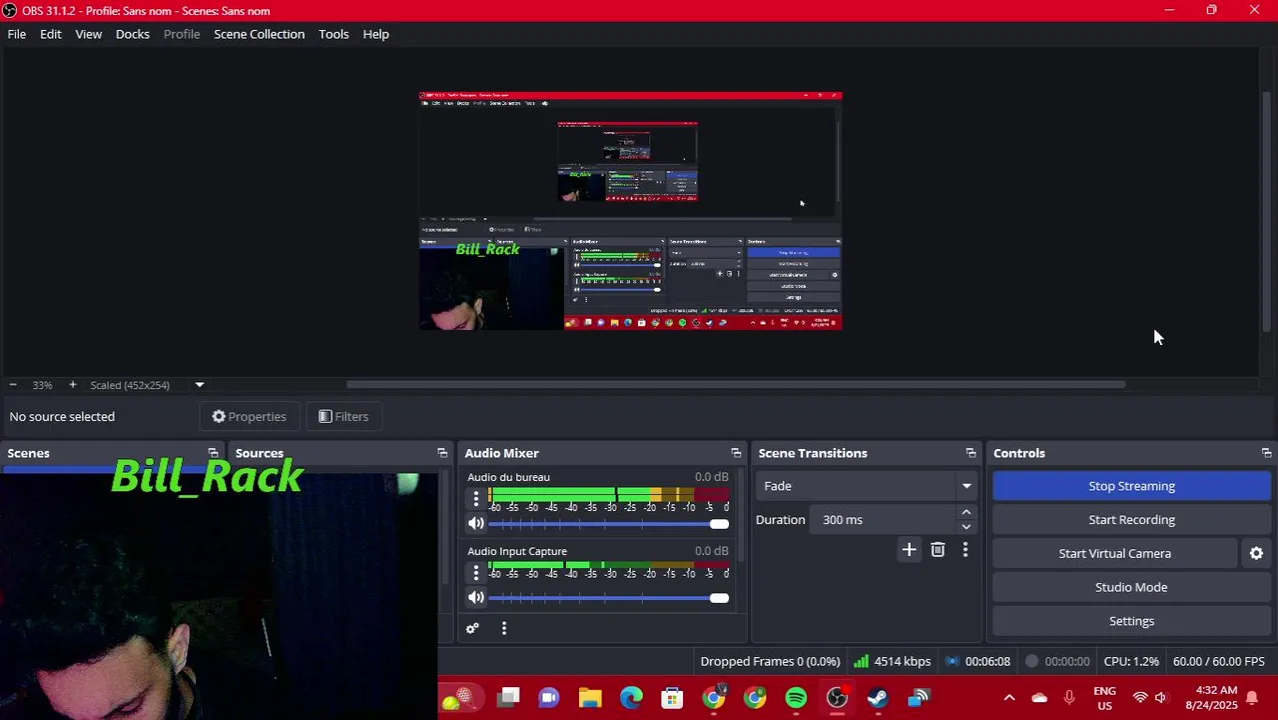Open advanced audio properties gears
This screenshot has height=720, width=1278.
click(x=472, y=629)
